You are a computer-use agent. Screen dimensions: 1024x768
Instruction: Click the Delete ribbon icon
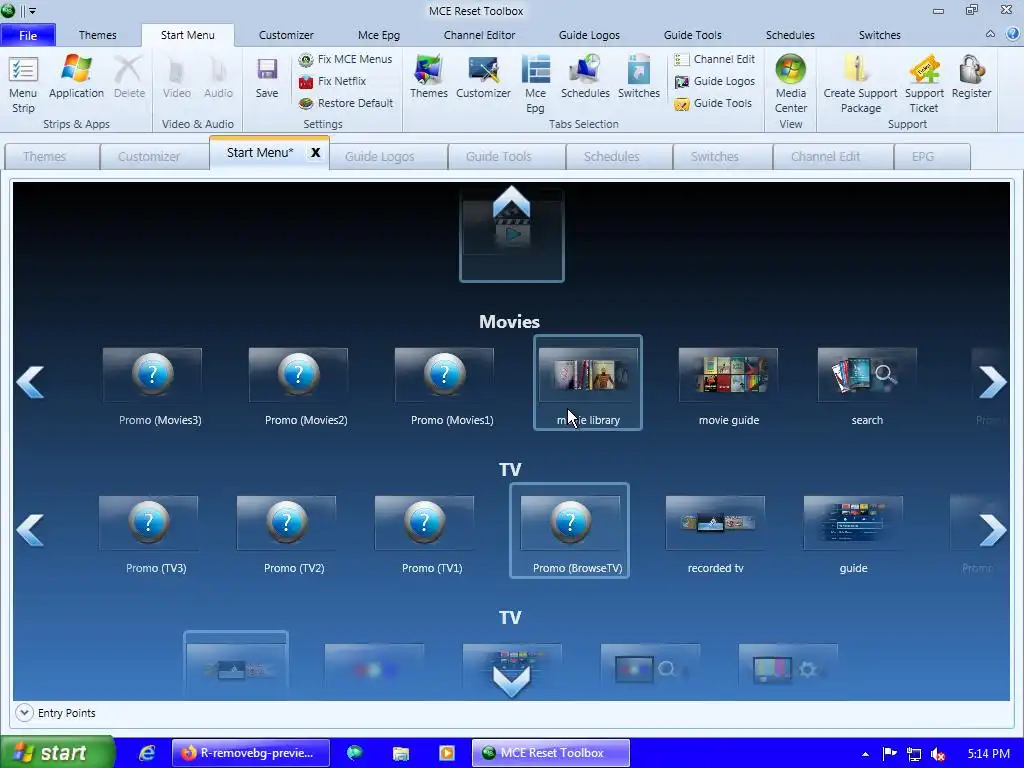click(129, 77)
